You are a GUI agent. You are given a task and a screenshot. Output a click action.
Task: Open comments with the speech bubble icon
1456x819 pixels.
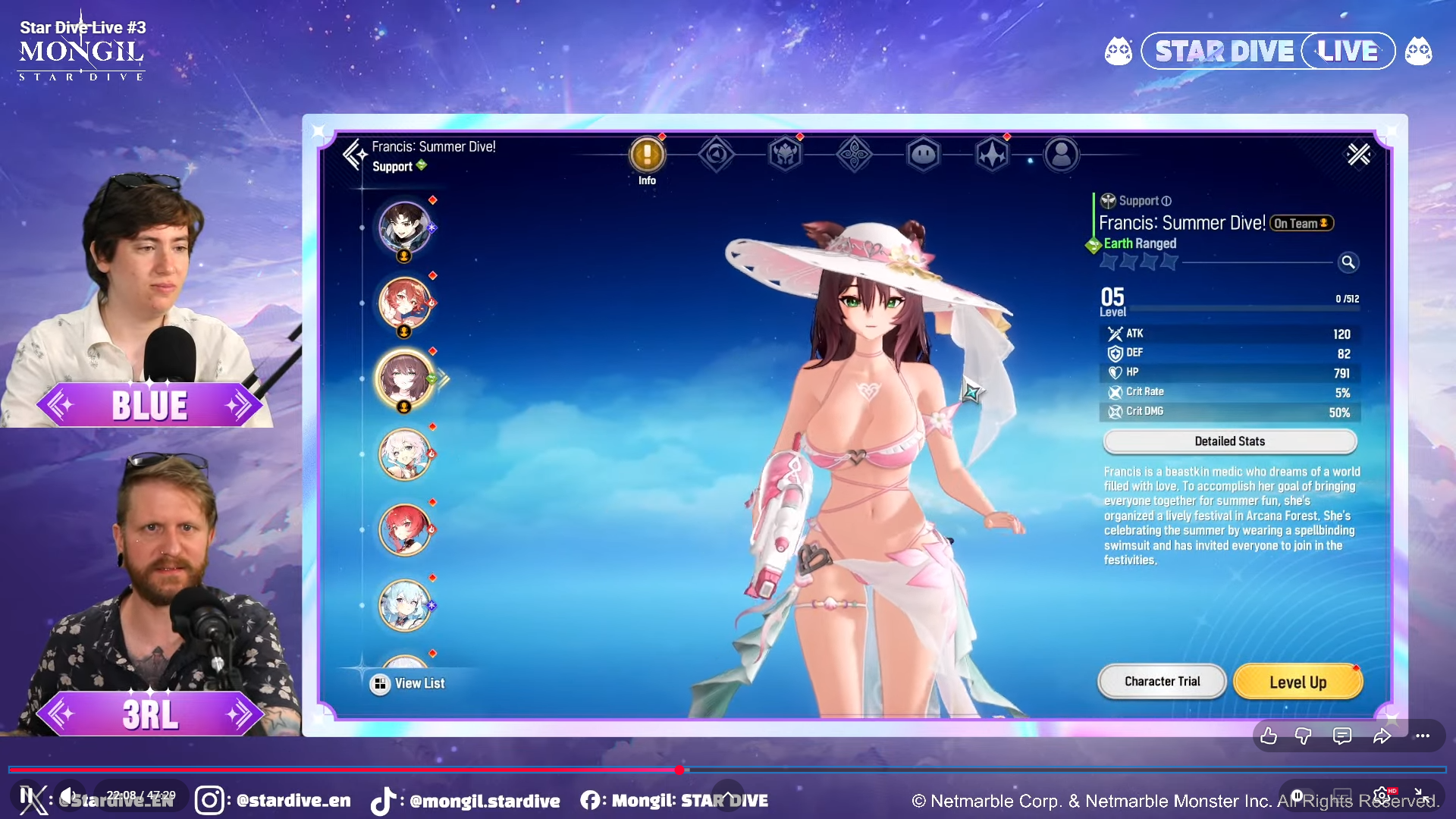click(x=1342, y=736)
